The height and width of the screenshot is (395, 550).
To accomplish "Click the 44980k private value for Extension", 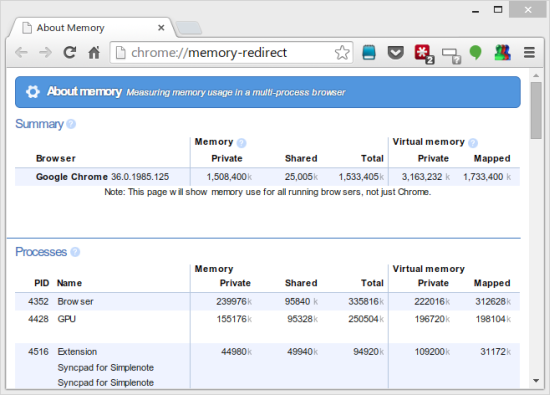I will pos(236,352).
